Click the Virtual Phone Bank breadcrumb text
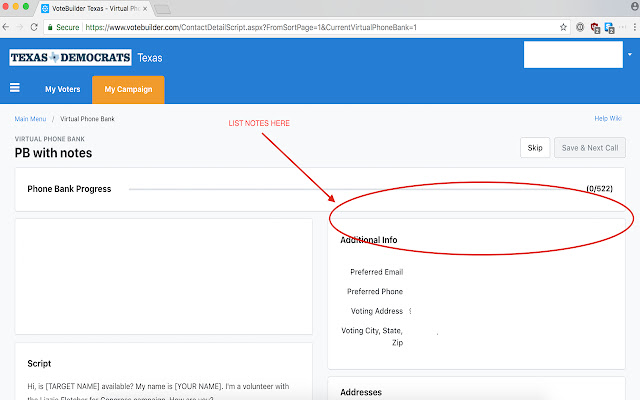Image resolution: width=640 pixels, height=400 pixels. tap(87, 119)
